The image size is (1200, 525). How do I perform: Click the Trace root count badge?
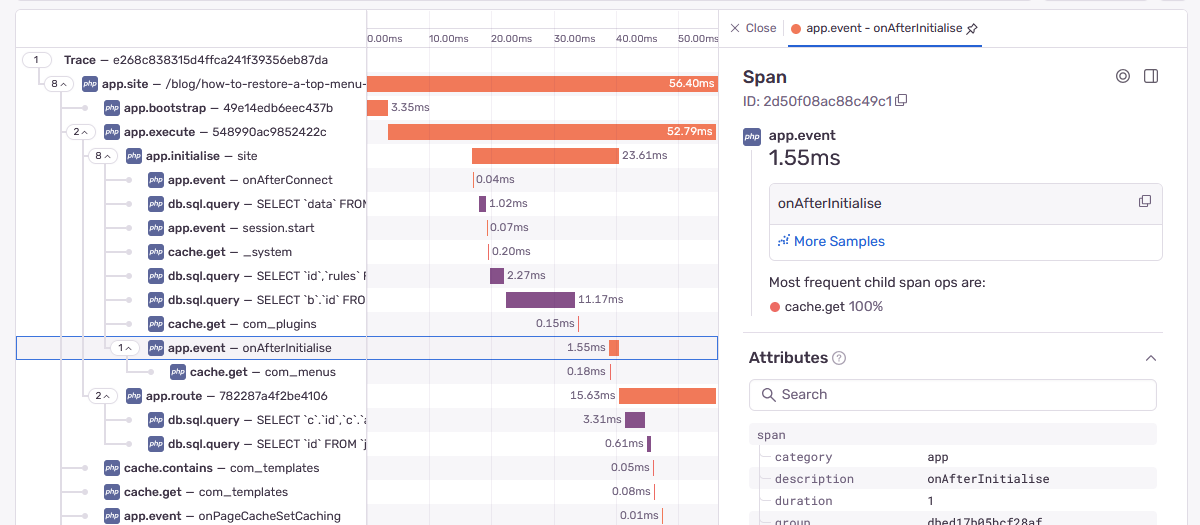coord(37,60)
